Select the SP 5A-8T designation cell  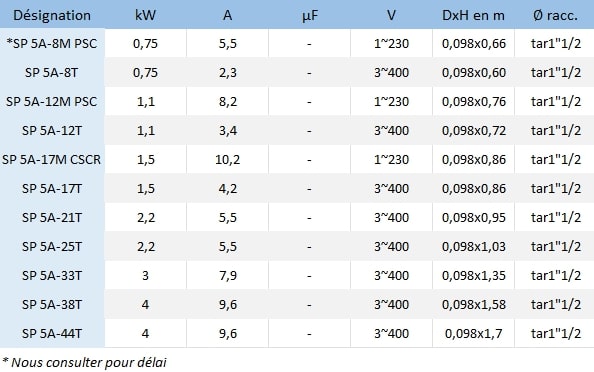(52, 72)
